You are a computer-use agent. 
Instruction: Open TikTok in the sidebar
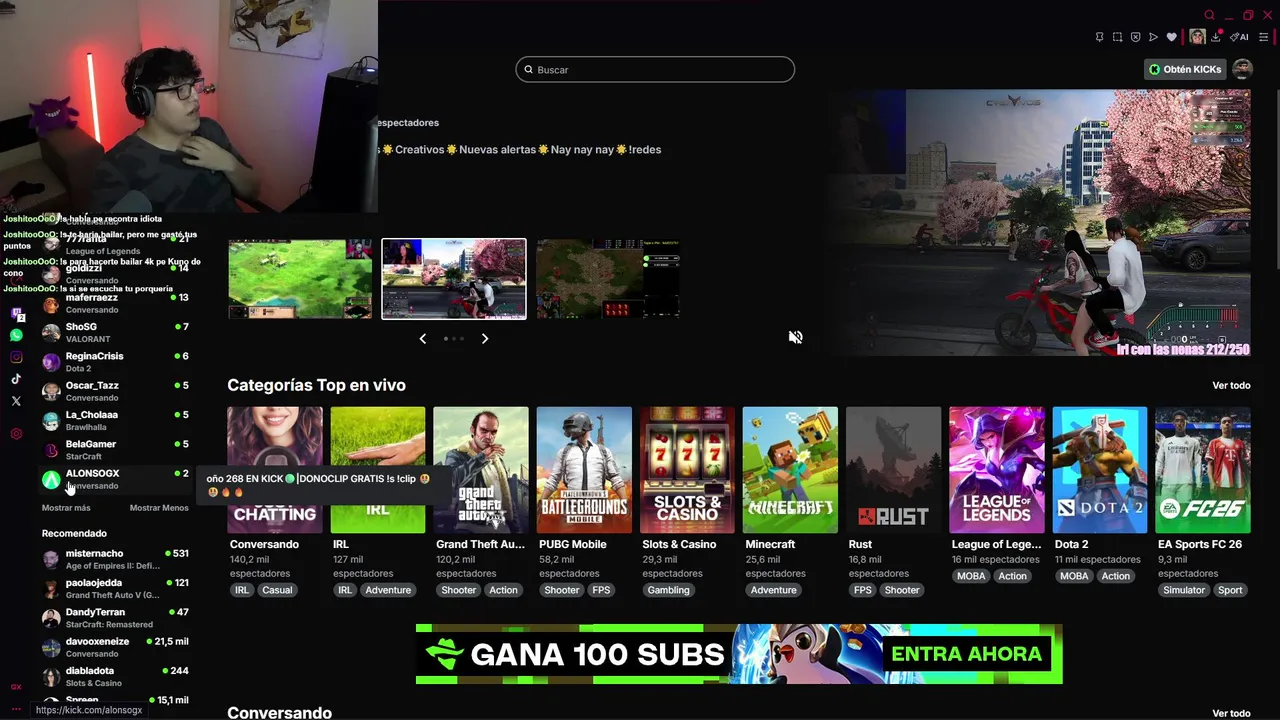16,379
